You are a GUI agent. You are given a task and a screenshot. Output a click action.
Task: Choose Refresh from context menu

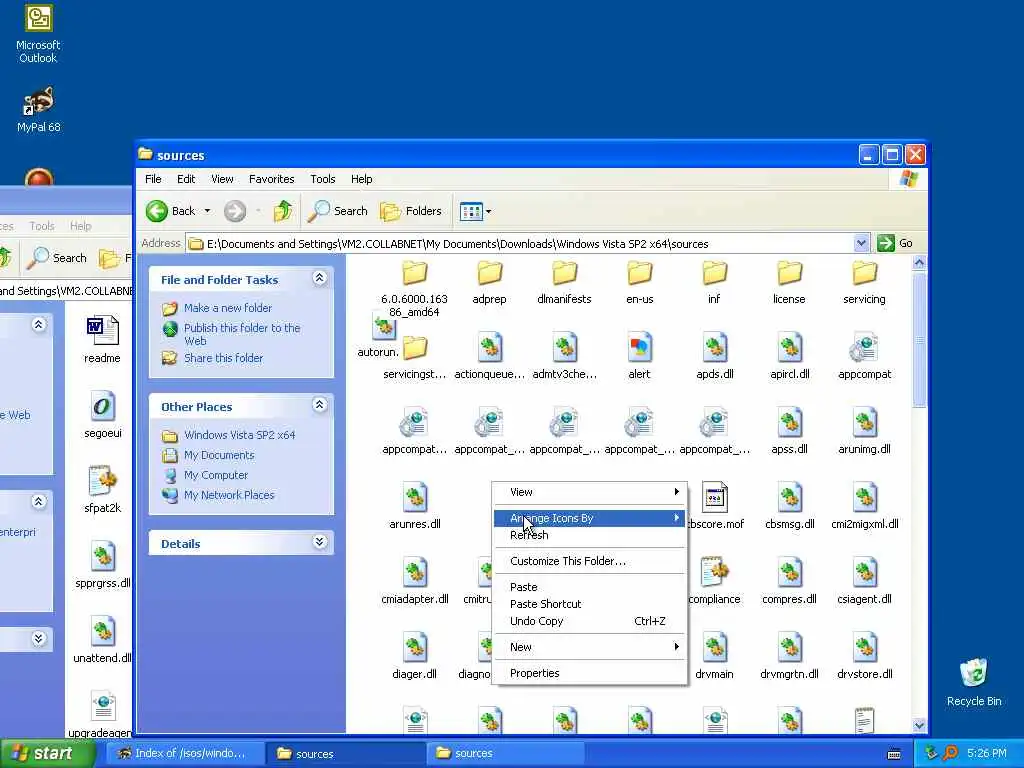(588, 535)
